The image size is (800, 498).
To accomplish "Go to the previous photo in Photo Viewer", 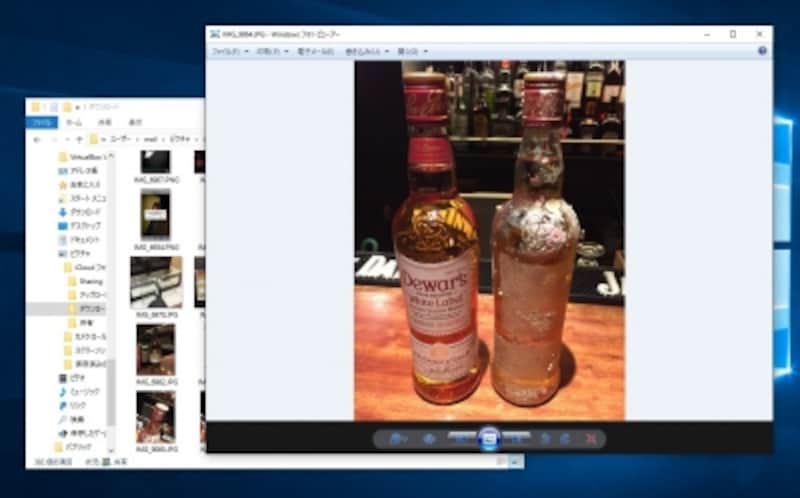I will tap(463, 438).
